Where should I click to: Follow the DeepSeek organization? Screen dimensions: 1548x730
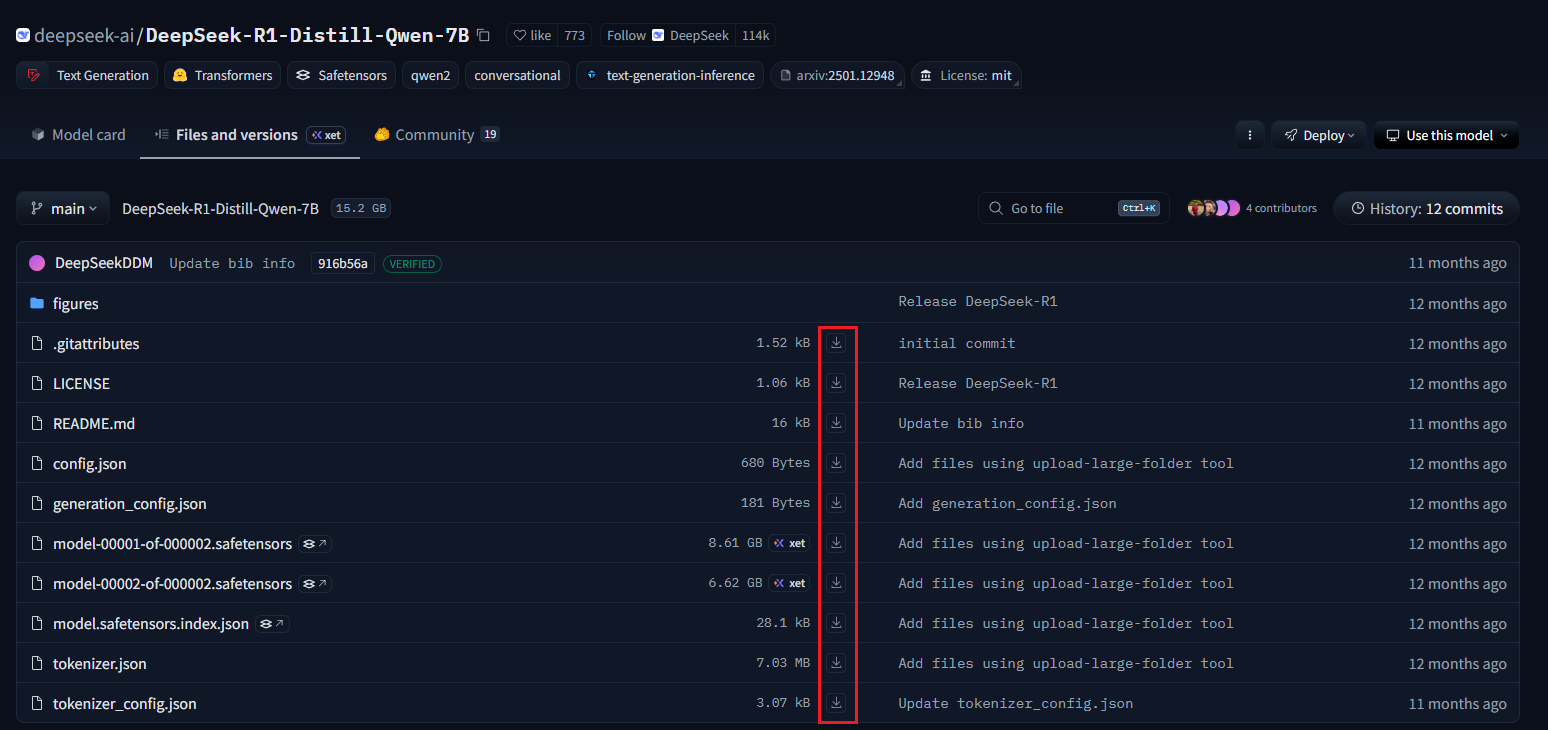(668, 35)
